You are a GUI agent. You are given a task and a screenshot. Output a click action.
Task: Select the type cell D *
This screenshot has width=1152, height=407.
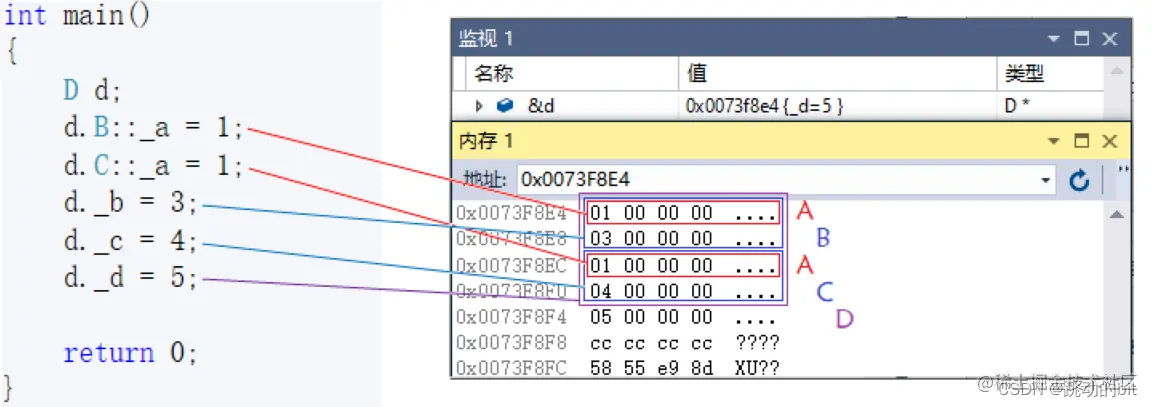point(1019,107)
